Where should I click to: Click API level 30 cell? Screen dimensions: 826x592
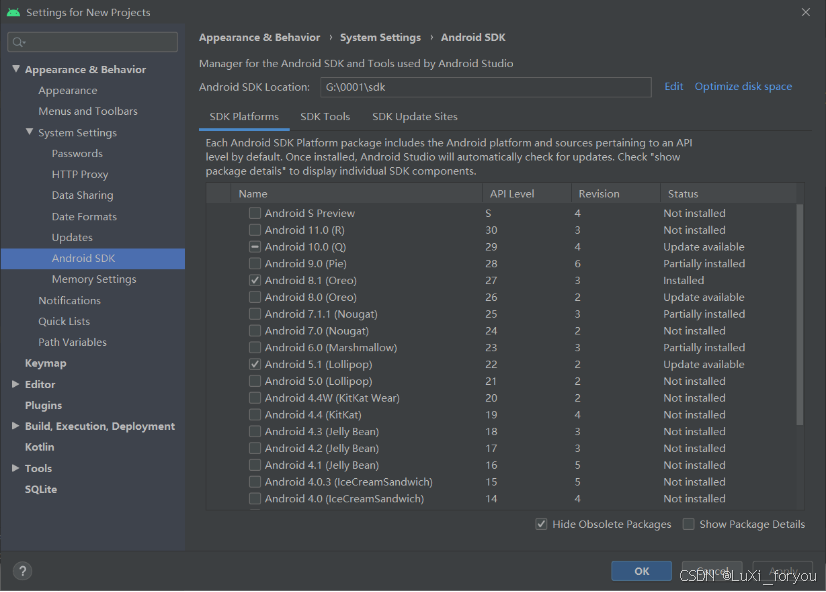[491, 230]
